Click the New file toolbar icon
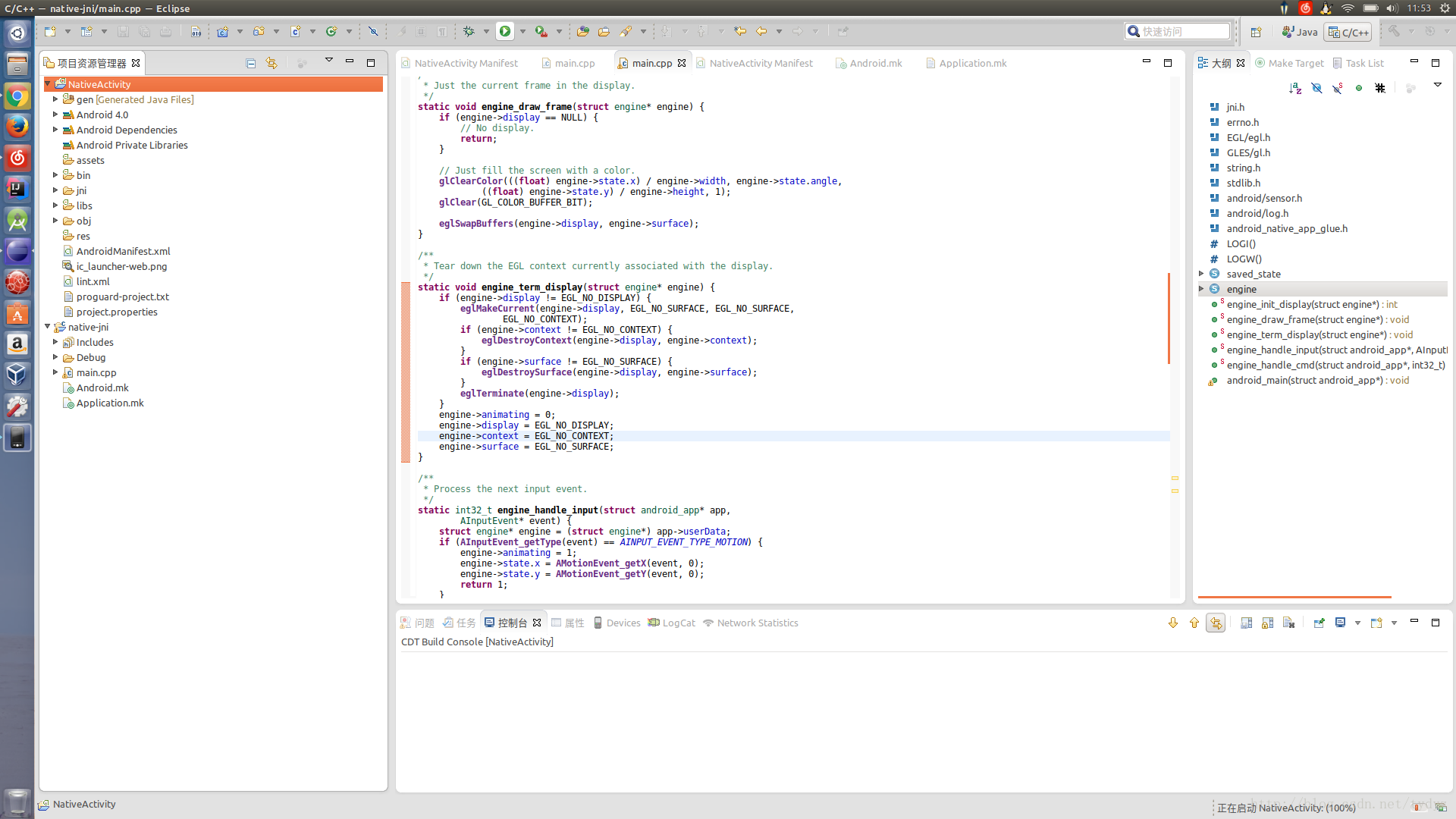 coord(50,31)
